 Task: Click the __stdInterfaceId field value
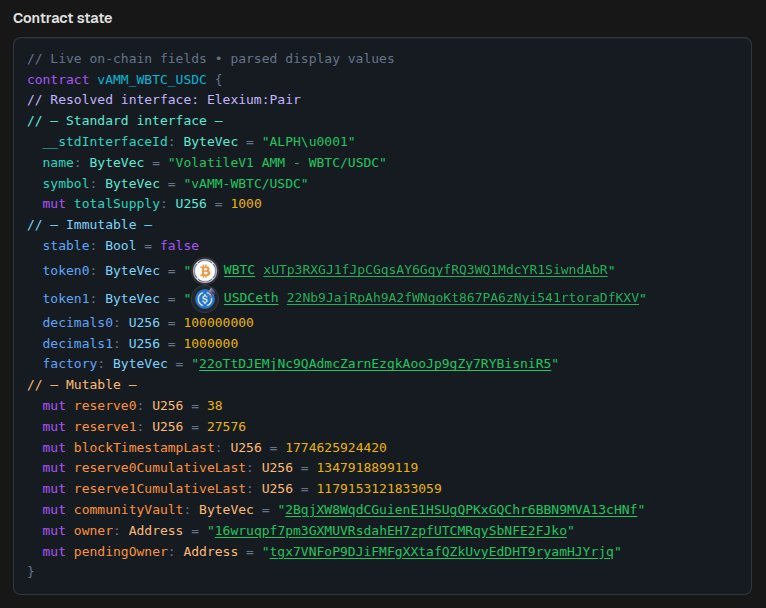click(x=308, y=142)
